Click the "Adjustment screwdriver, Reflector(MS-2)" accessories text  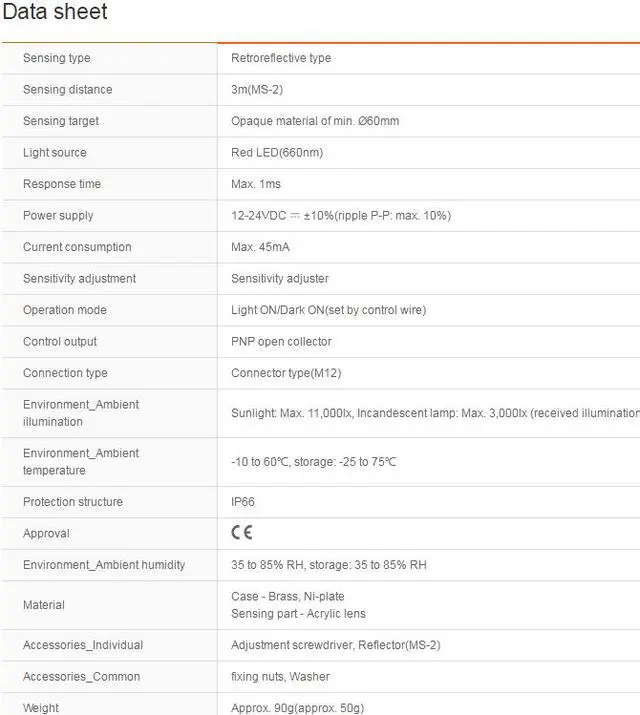pyautogui.click(x=336, y=645)
